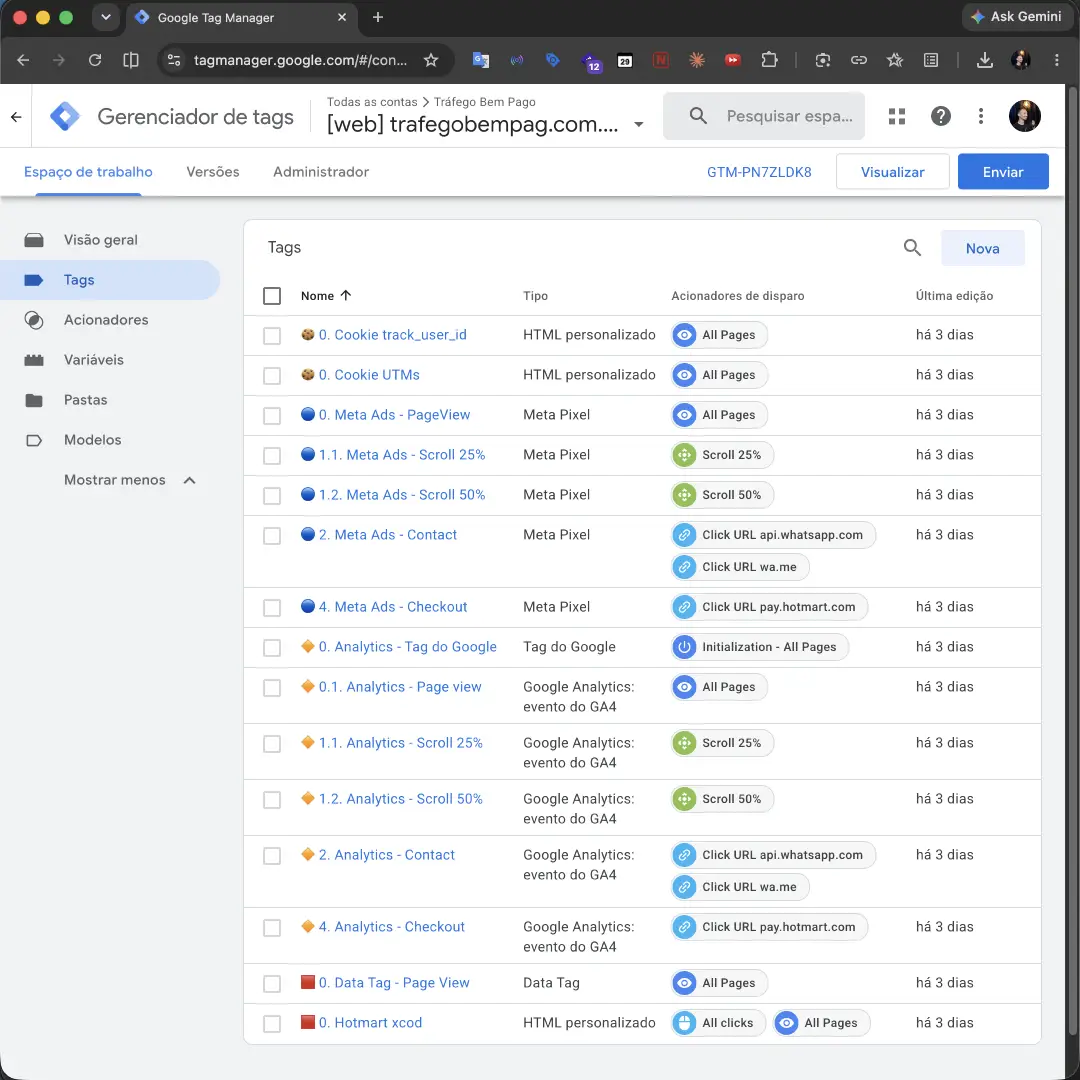Image resolution: width=1080 pixels, height=1080 pixels.
Task: Toggle the select-all tags checkbox
Action: (x=272, y=295)
